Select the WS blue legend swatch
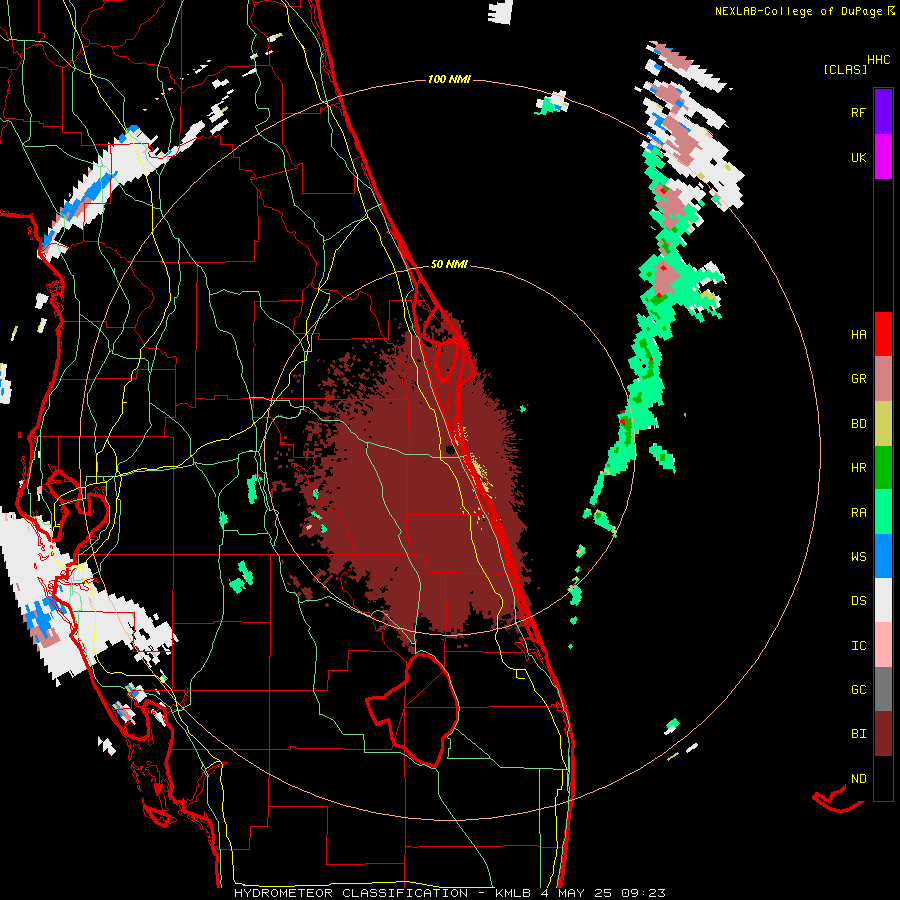Screen dimensions: 900x900 coord(883,556)
